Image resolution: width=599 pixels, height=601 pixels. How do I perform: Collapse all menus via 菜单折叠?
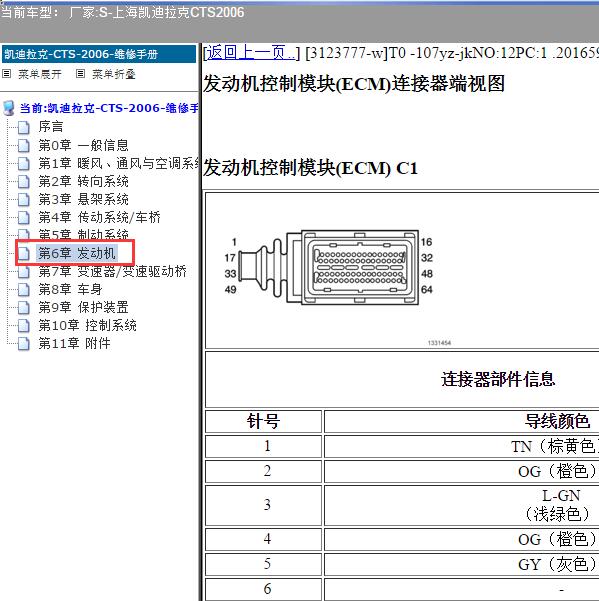pyautogui.click(x=114, y=74)
